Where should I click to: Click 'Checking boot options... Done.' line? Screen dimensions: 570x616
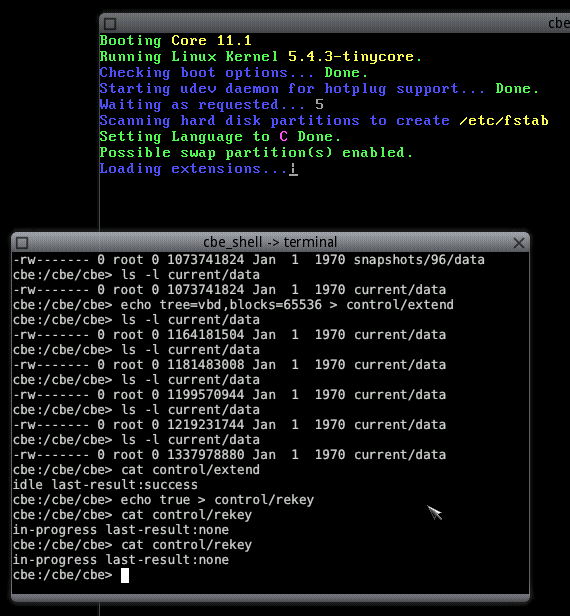(x=234, y=73)
